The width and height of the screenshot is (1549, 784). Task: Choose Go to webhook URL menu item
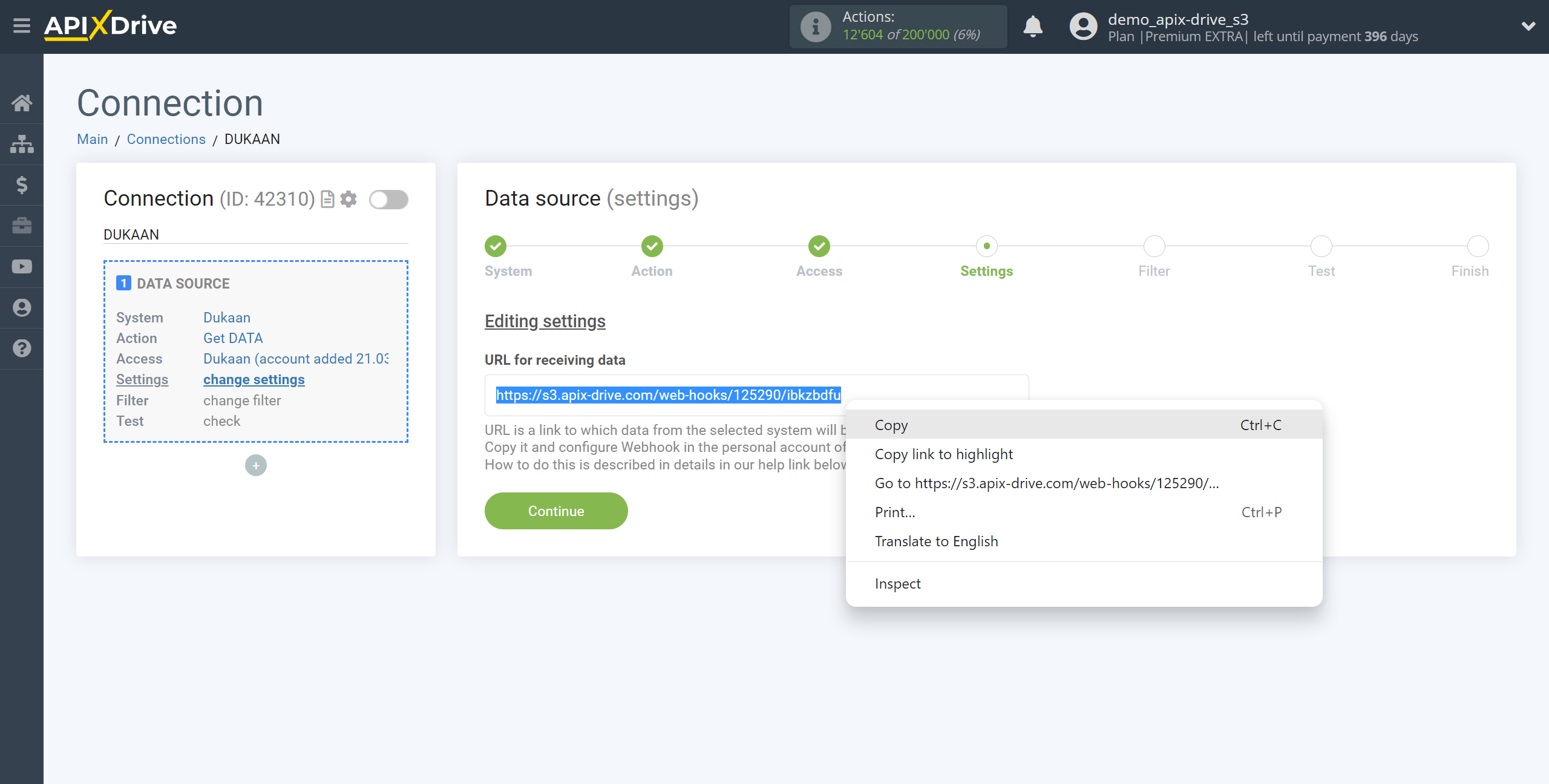tap(1084, 483)
